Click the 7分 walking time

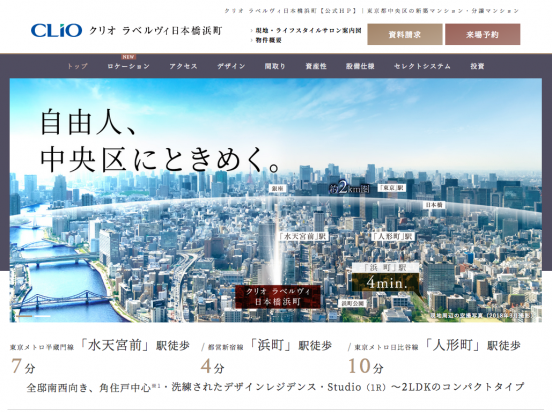(23, 366)
